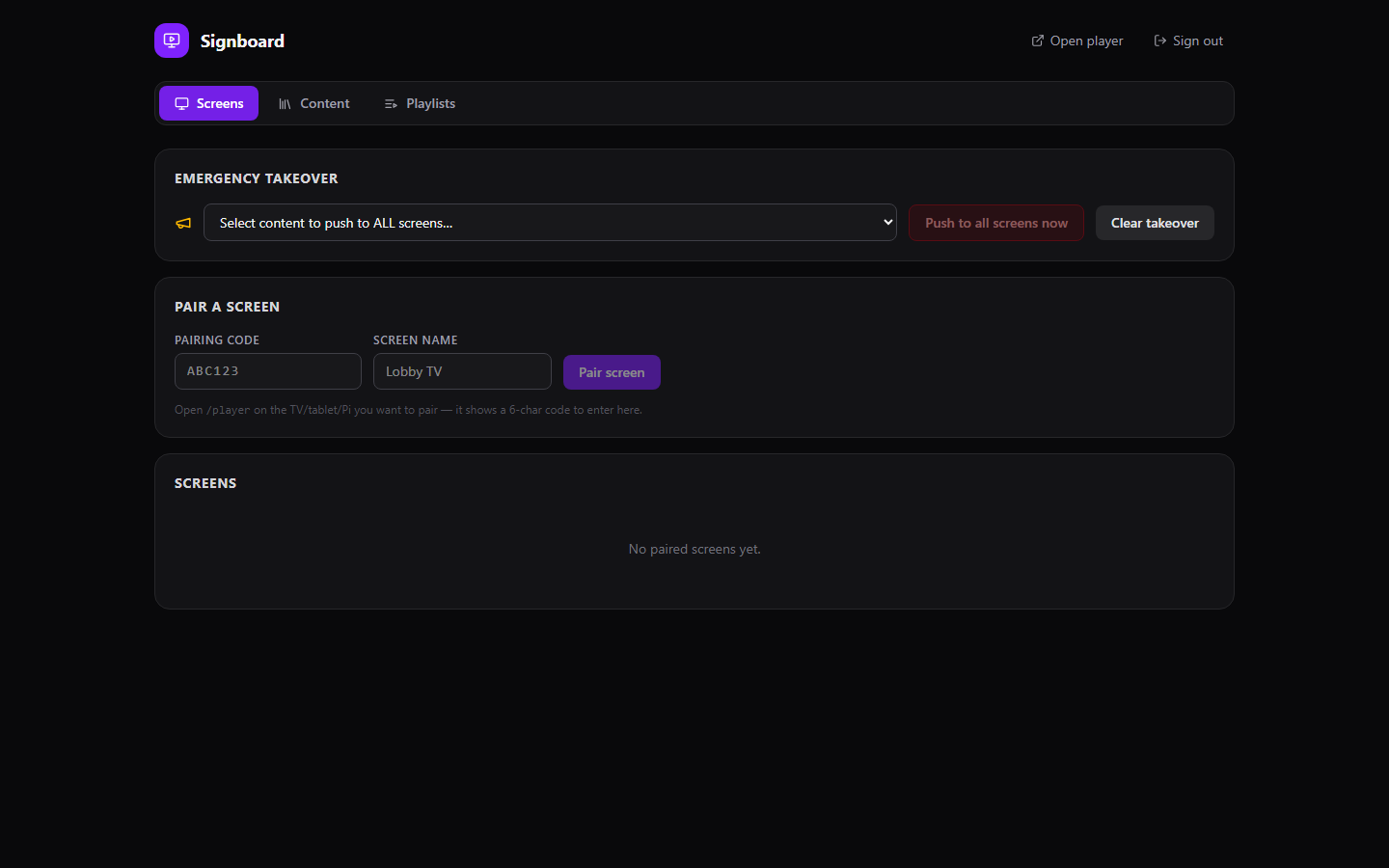Screen dimensions: 1389x868
Task: Sign out via the header link
Action: (x=1188, y=41)
